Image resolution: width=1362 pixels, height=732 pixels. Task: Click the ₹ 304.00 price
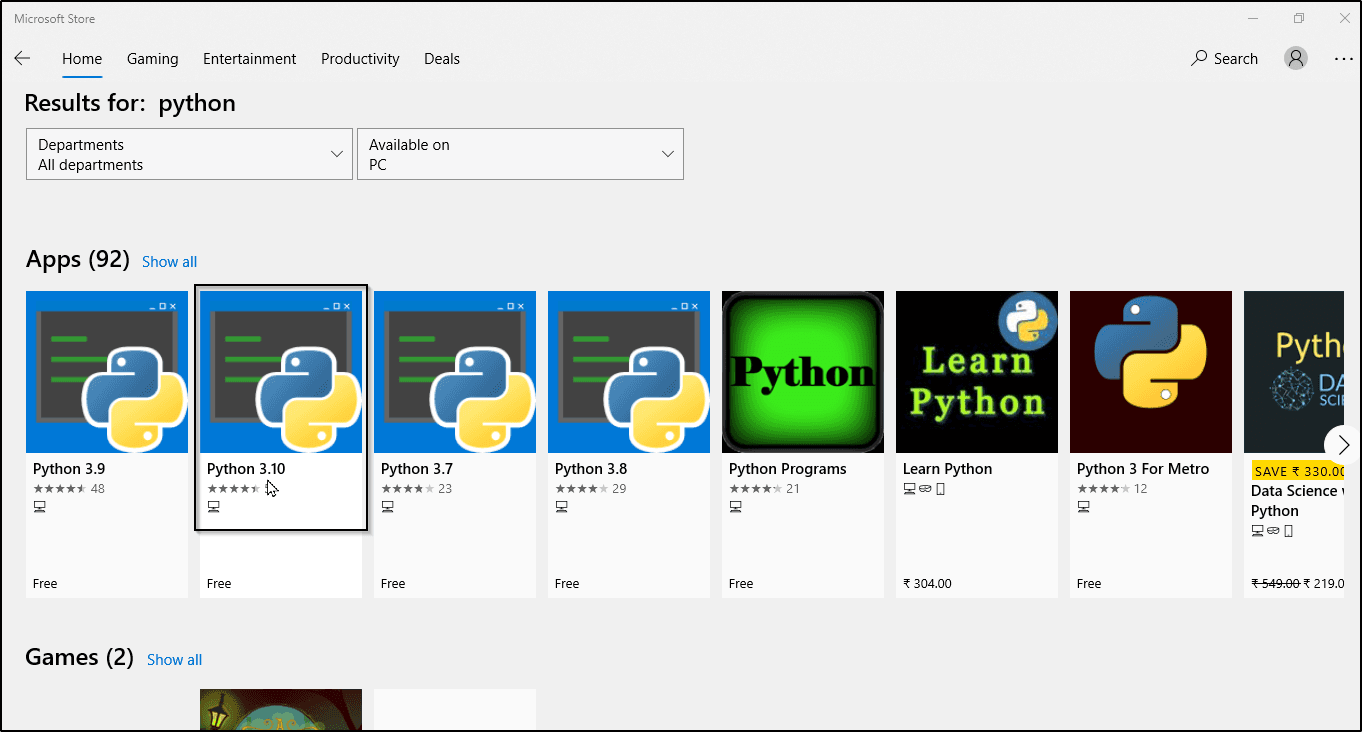tap(928, 584)
